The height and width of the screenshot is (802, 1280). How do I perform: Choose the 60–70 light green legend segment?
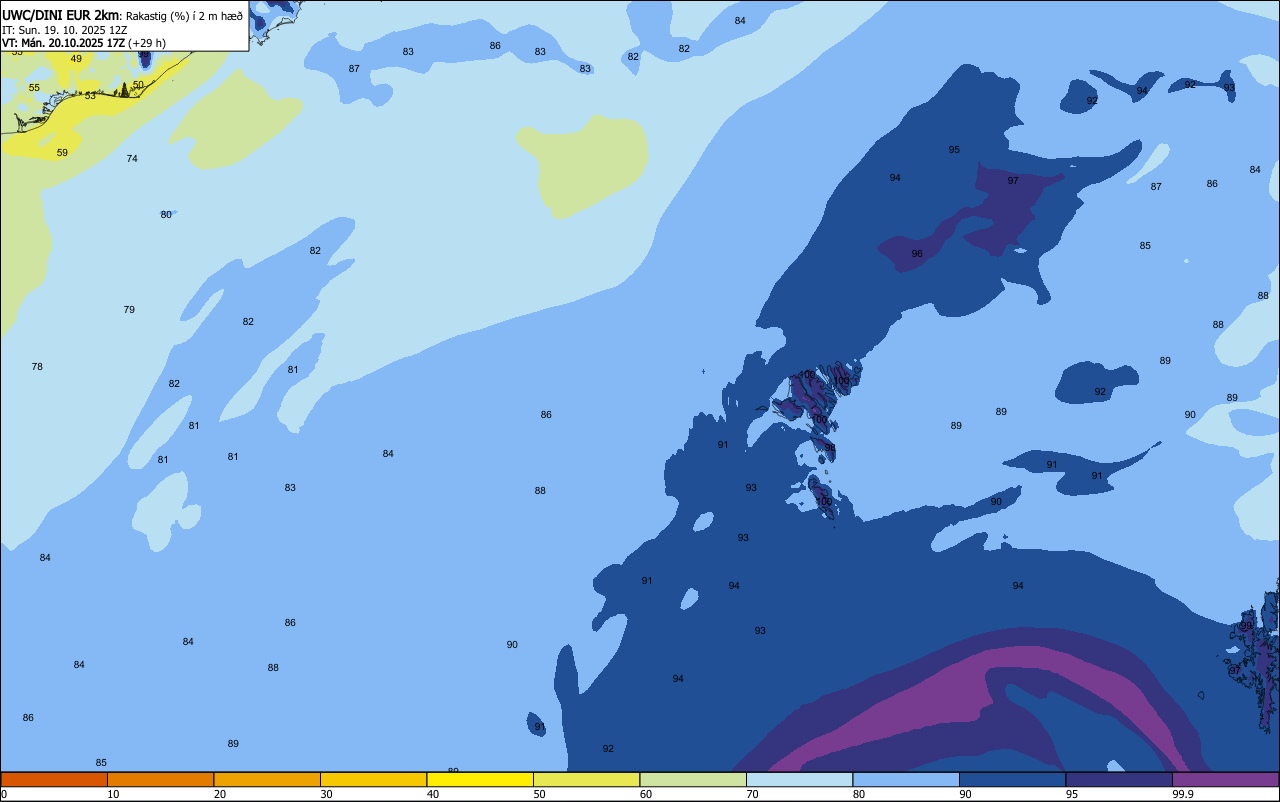click(x=693, y=780)
